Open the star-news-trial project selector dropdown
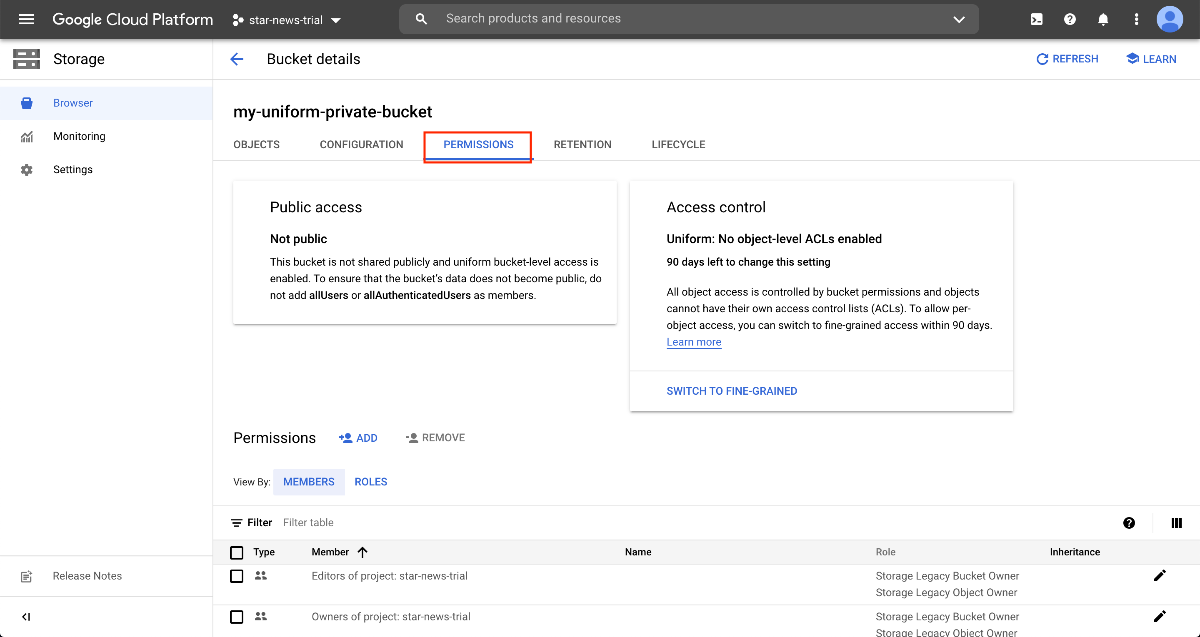Viewport: 1200px width, 637px height. (x=287, y=20)
